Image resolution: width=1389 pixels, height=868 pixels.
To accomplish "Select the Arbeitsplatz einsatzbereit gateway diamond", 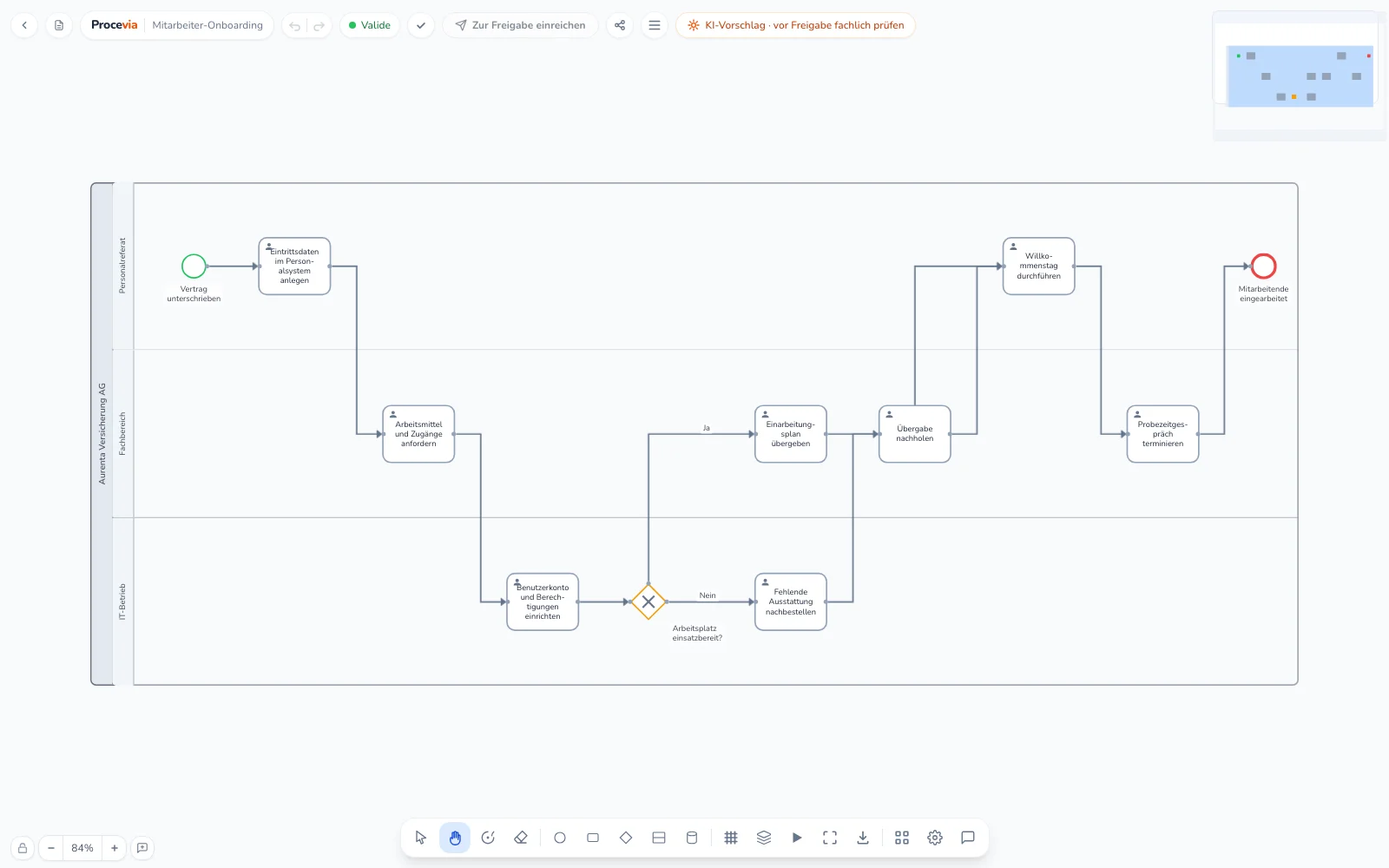I will [x=648, y=602].
